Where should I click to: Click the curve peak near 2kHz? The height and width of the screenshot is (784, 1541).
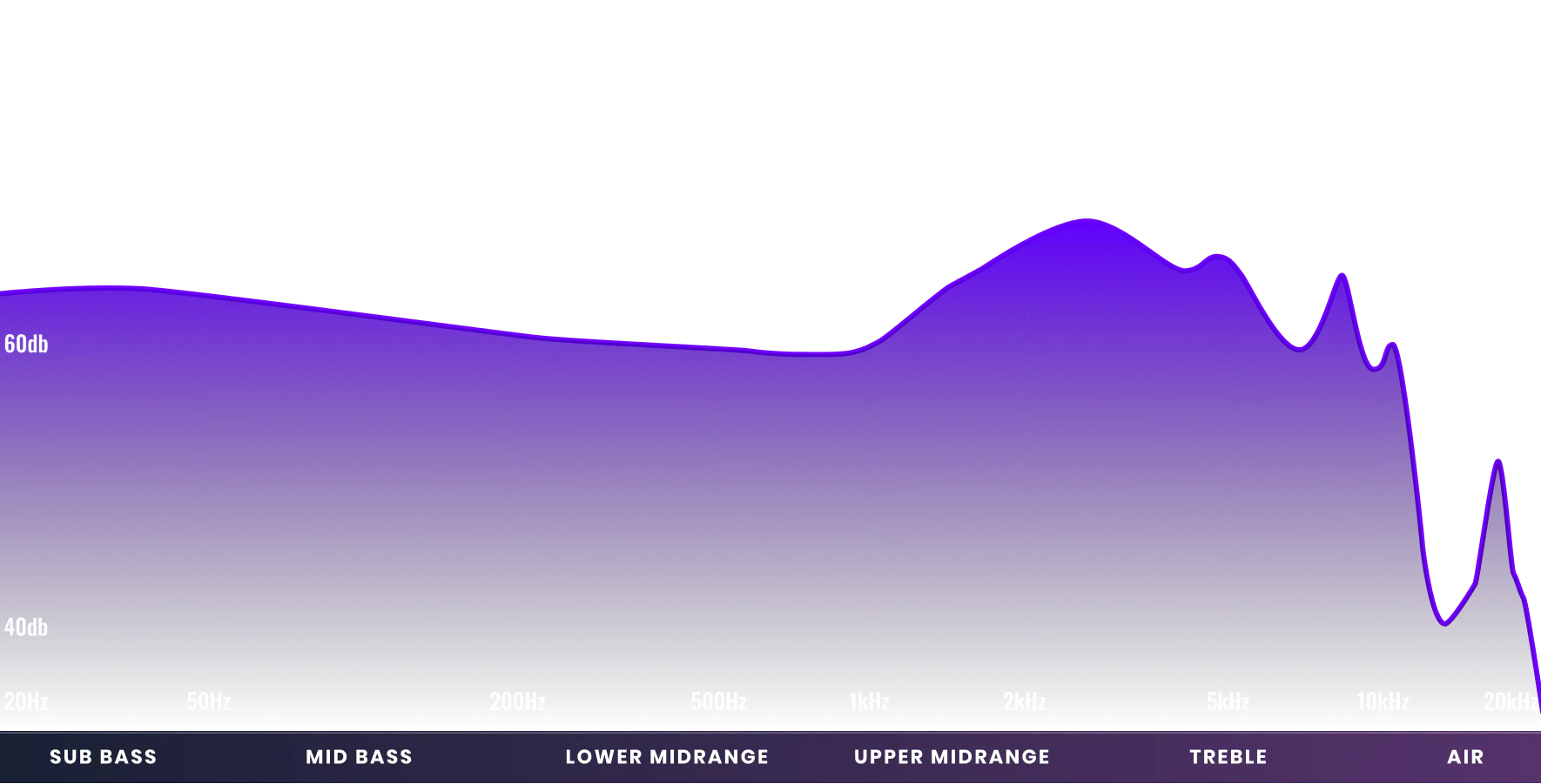1082,220
